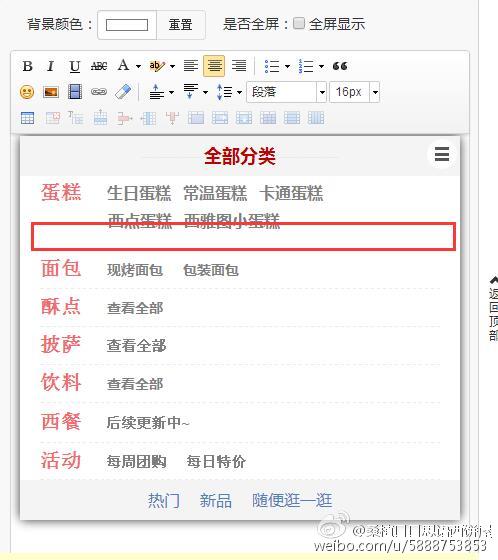Toggle center alignment
498x560 pixels.
point(214,66)
